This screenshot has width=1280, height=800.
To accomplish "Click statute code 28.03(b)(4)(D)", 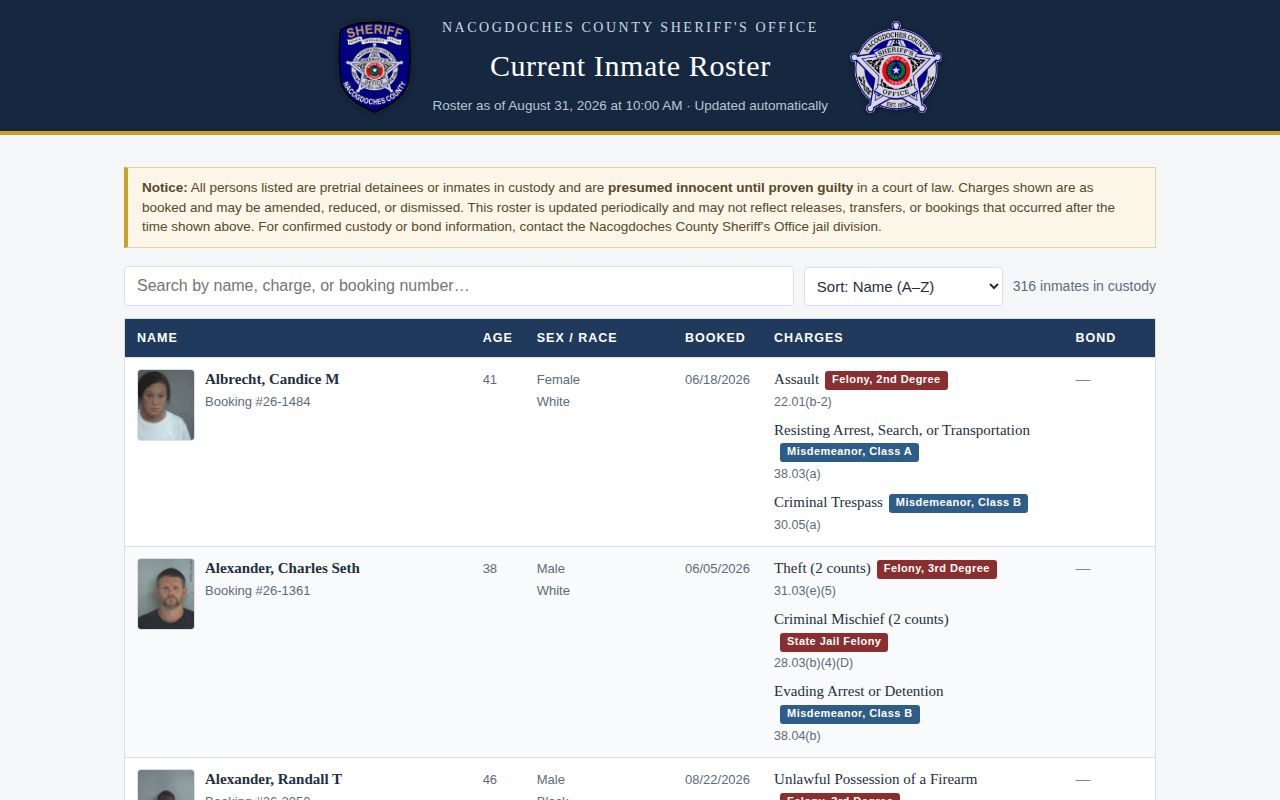I will pos(813,663).
